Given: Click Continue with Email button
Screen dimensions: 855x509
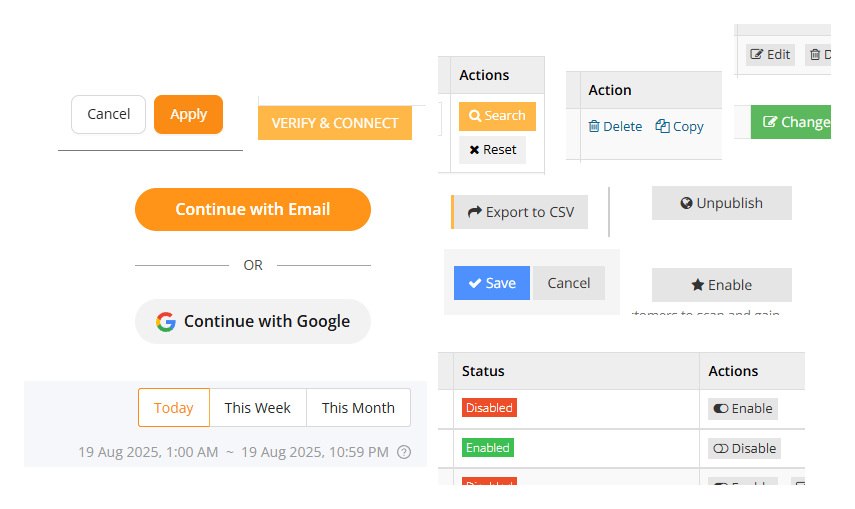Looking at the screenshot, I should pyautogui.click(x=253, y=209).
